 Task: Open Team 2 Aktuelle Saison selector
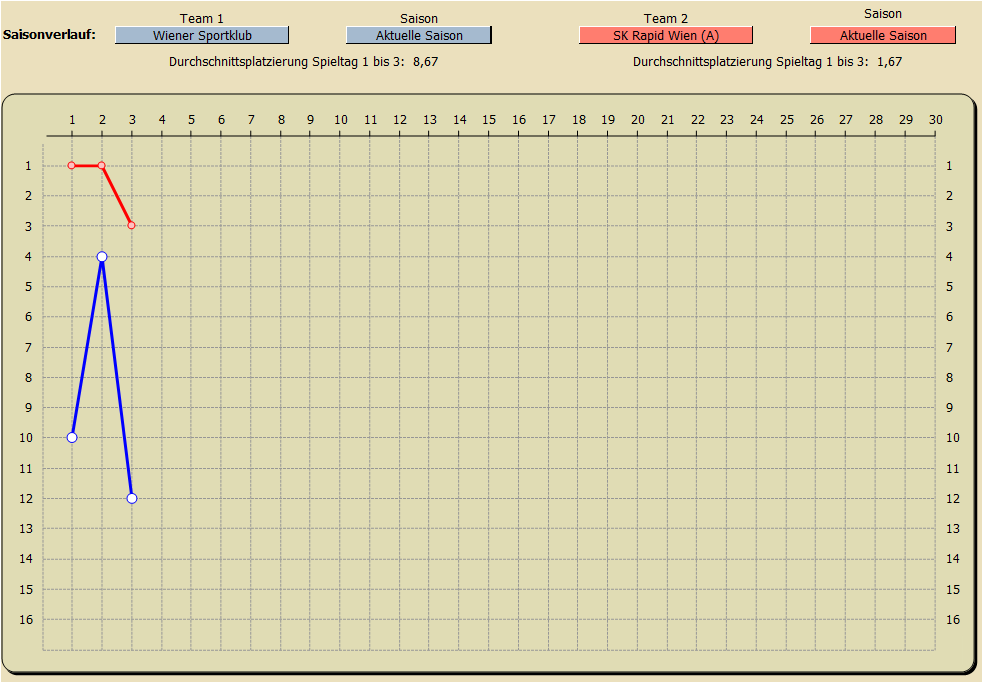(883, 35)
